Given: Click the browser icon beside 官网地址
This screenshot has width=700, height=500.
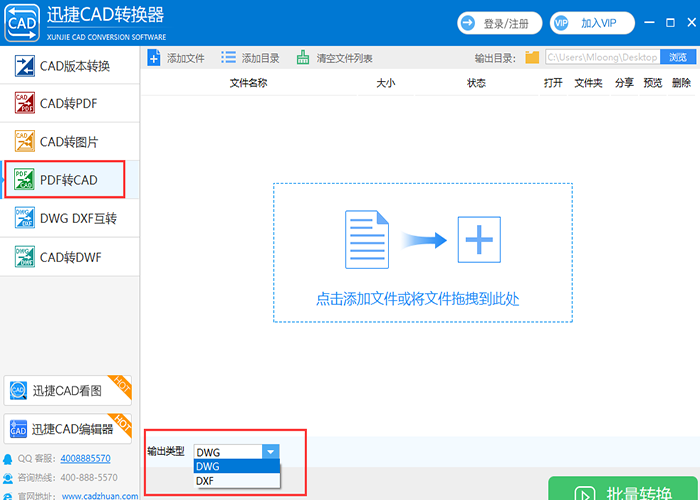Looking at the screenshot, I should [8, 496].
